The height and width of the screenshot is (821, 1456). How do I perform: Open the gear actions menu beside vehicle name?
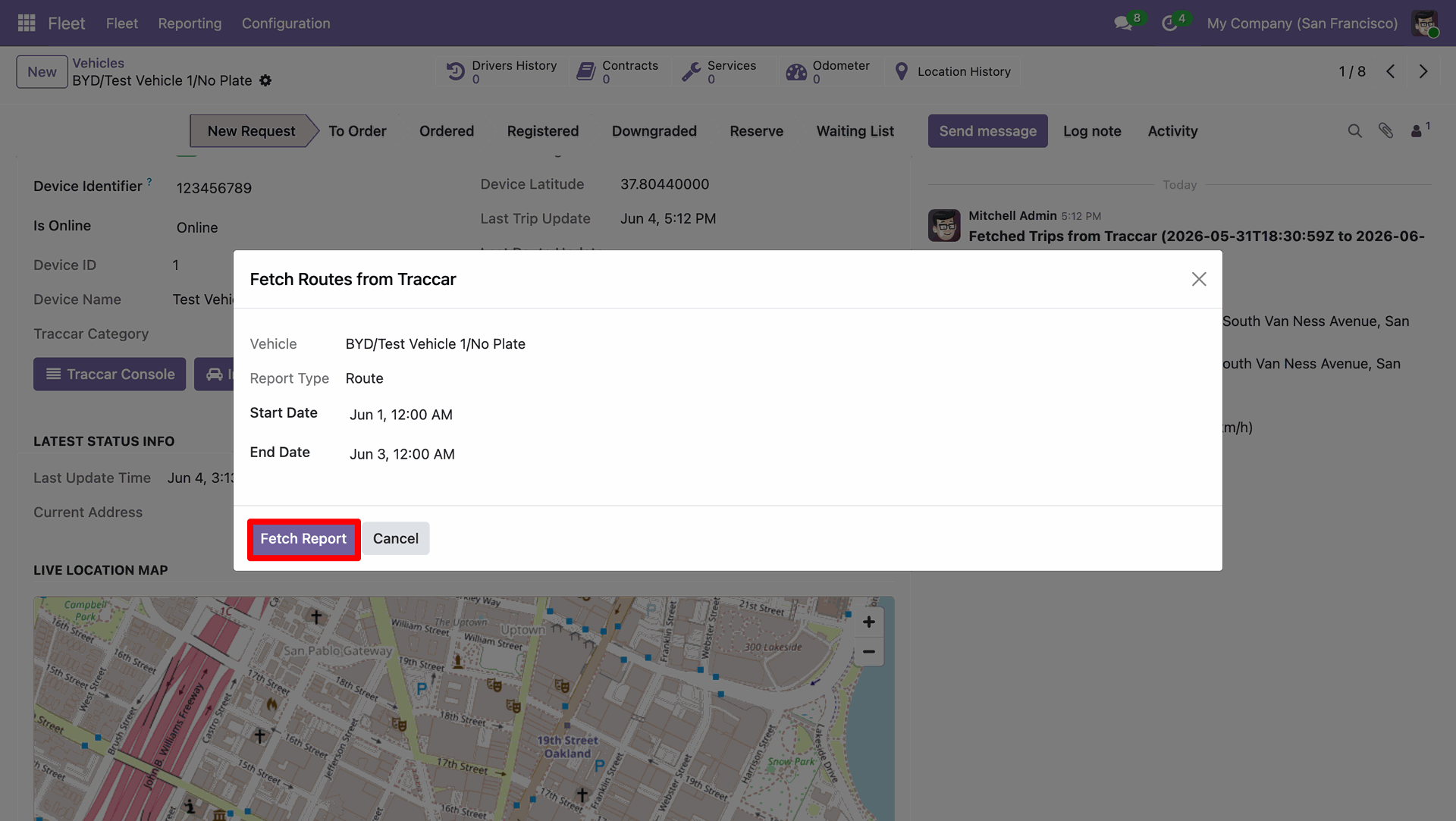coord(265,80)
